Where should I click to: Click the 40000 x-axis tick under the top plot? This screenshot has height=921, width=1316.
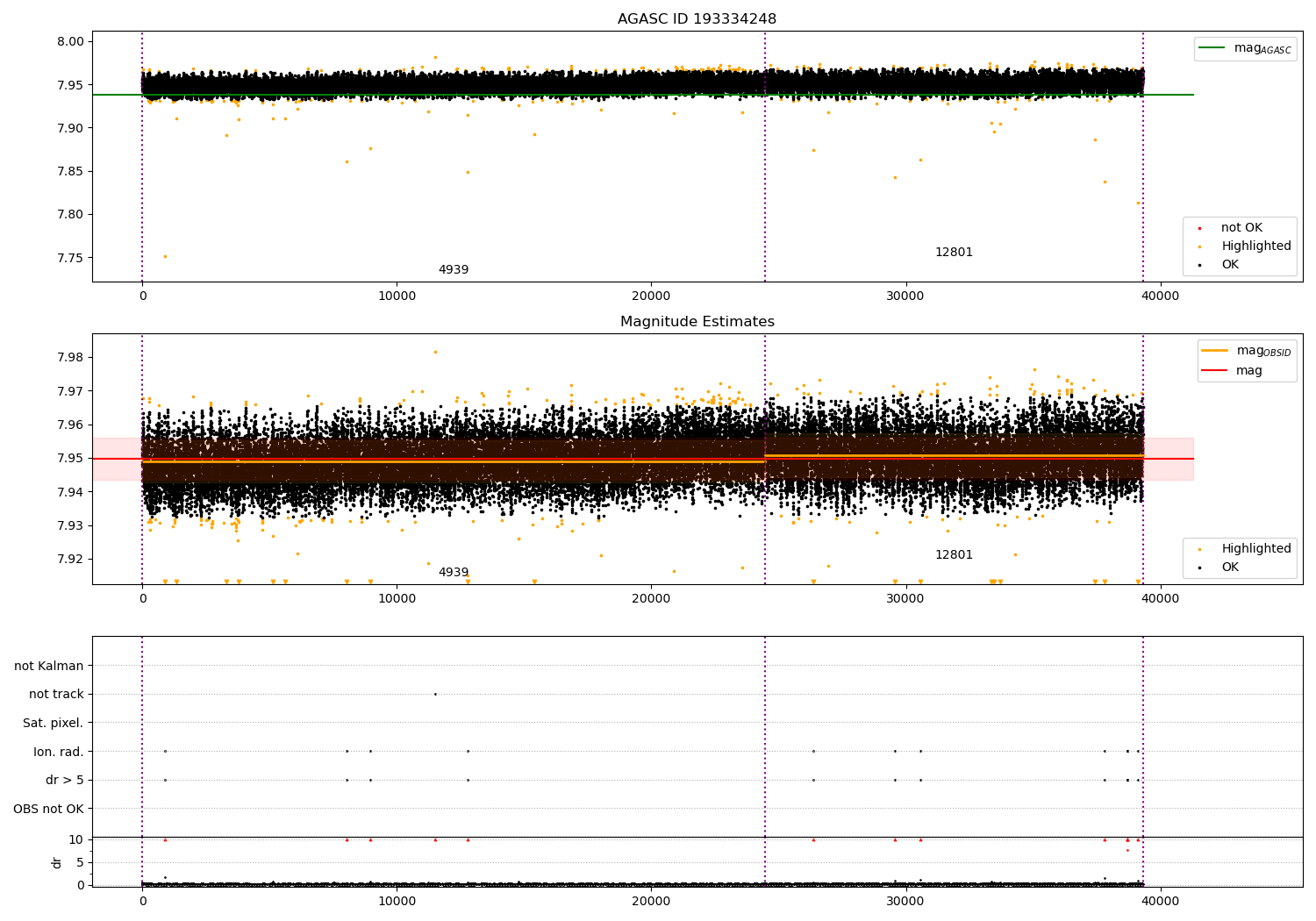point(1161,296)
